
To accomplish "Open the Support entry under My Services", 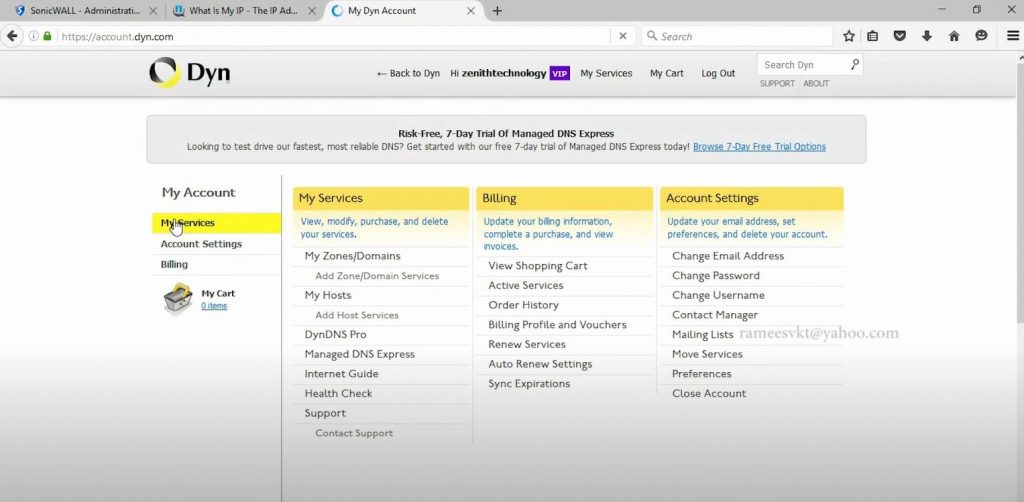I will coord(325,413).
